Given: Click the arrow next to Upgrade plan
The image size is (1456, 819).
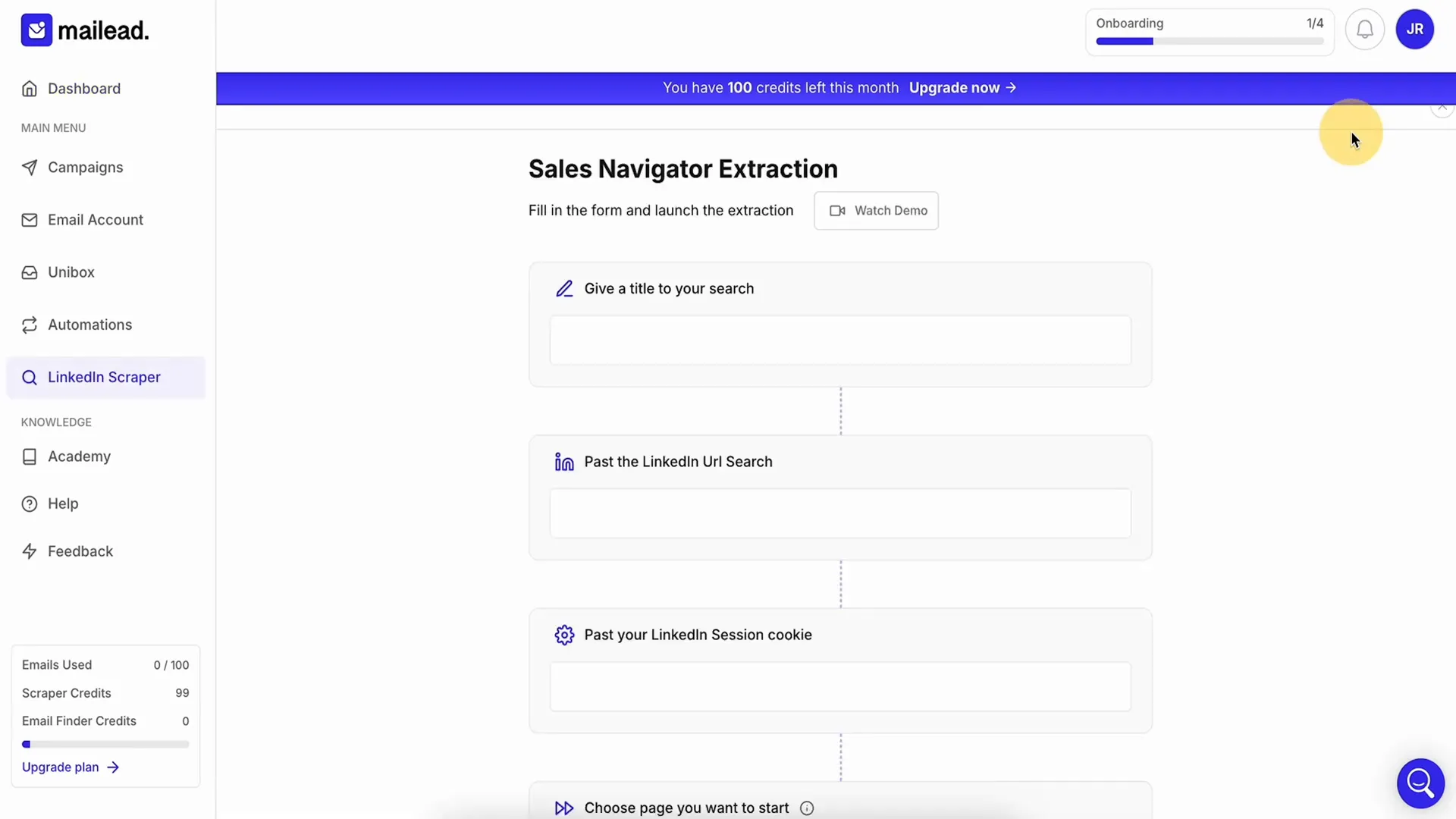Looking at the screenshot, I should point(113,767).
